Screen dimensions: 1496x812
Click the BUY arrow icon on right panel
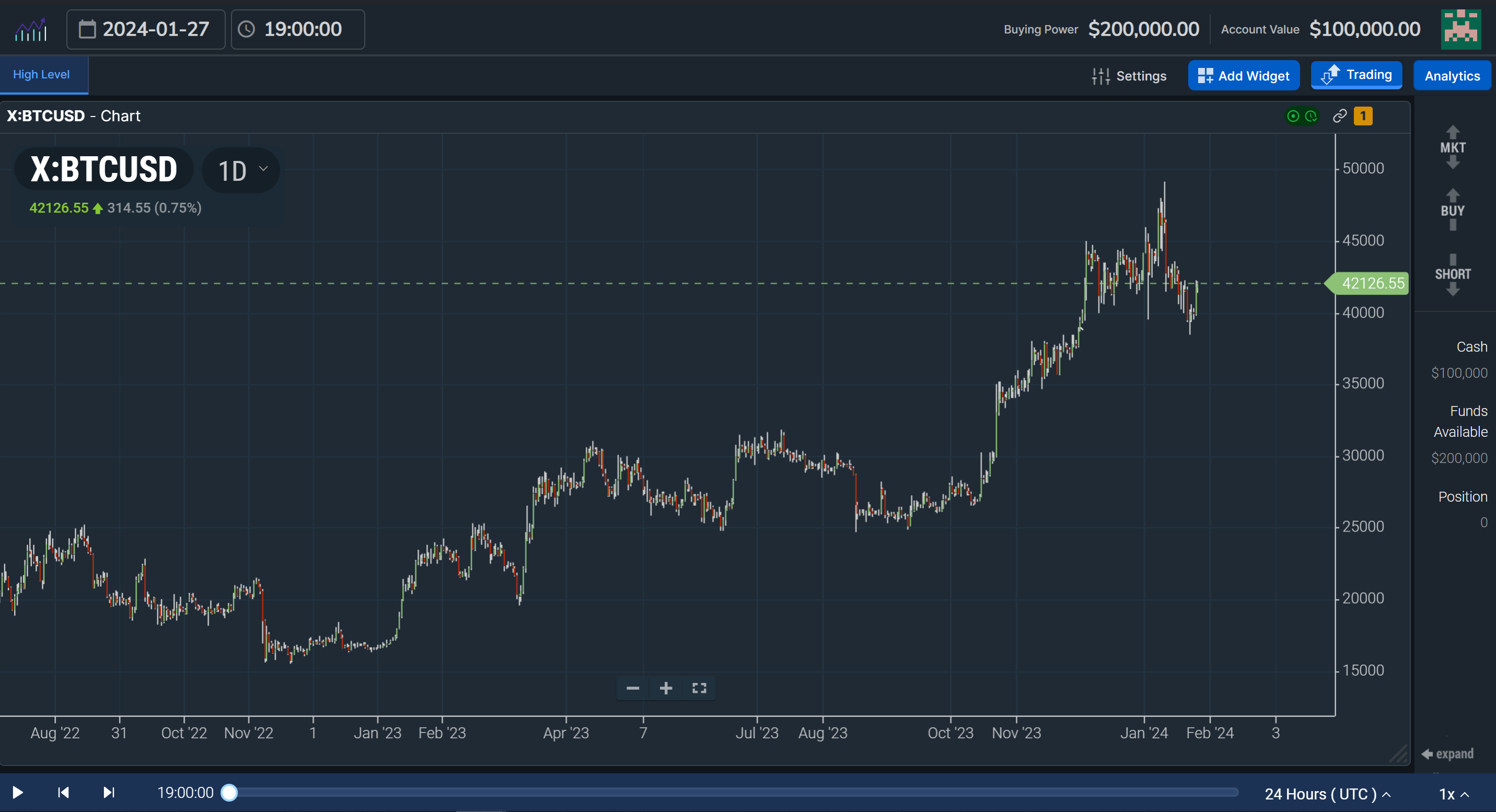tap(1452, 210)
